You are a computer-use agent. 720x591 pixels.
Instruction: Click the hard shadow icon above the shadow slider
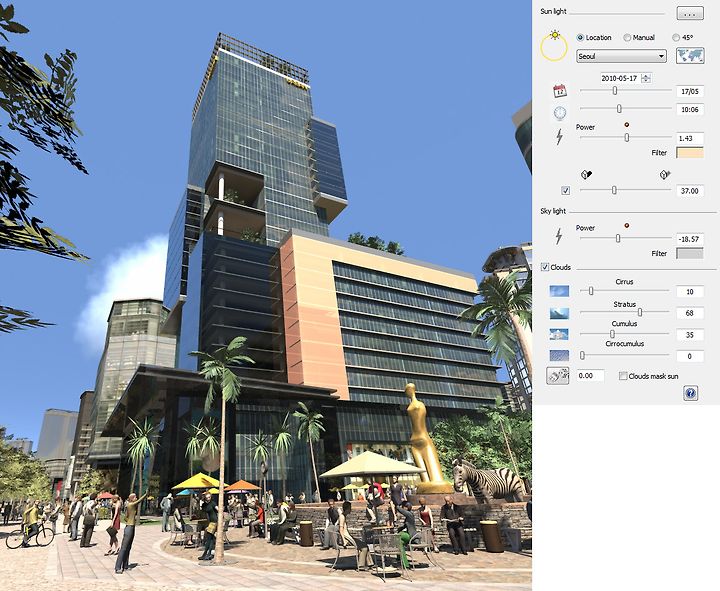pyautogui.click(x=586, y=174)
